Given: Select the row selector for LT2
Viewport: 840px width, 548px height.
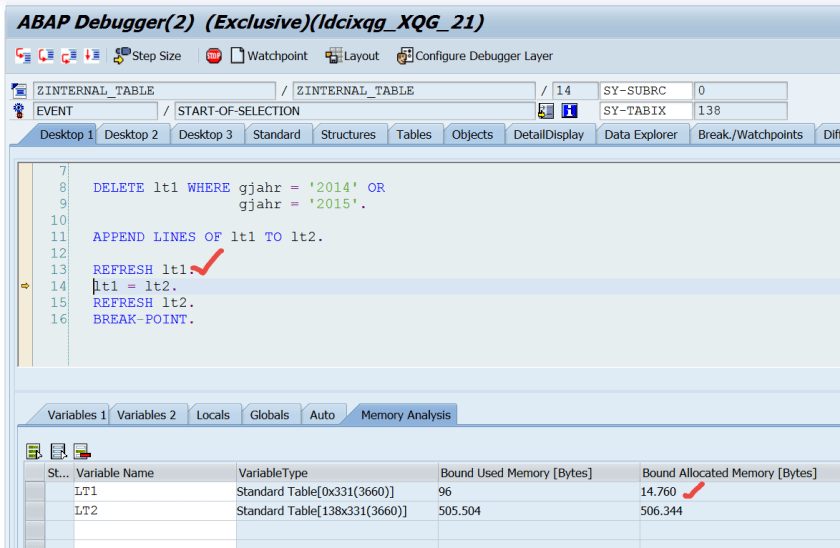Looking at the screenshot, I should (x=34, y=511).
